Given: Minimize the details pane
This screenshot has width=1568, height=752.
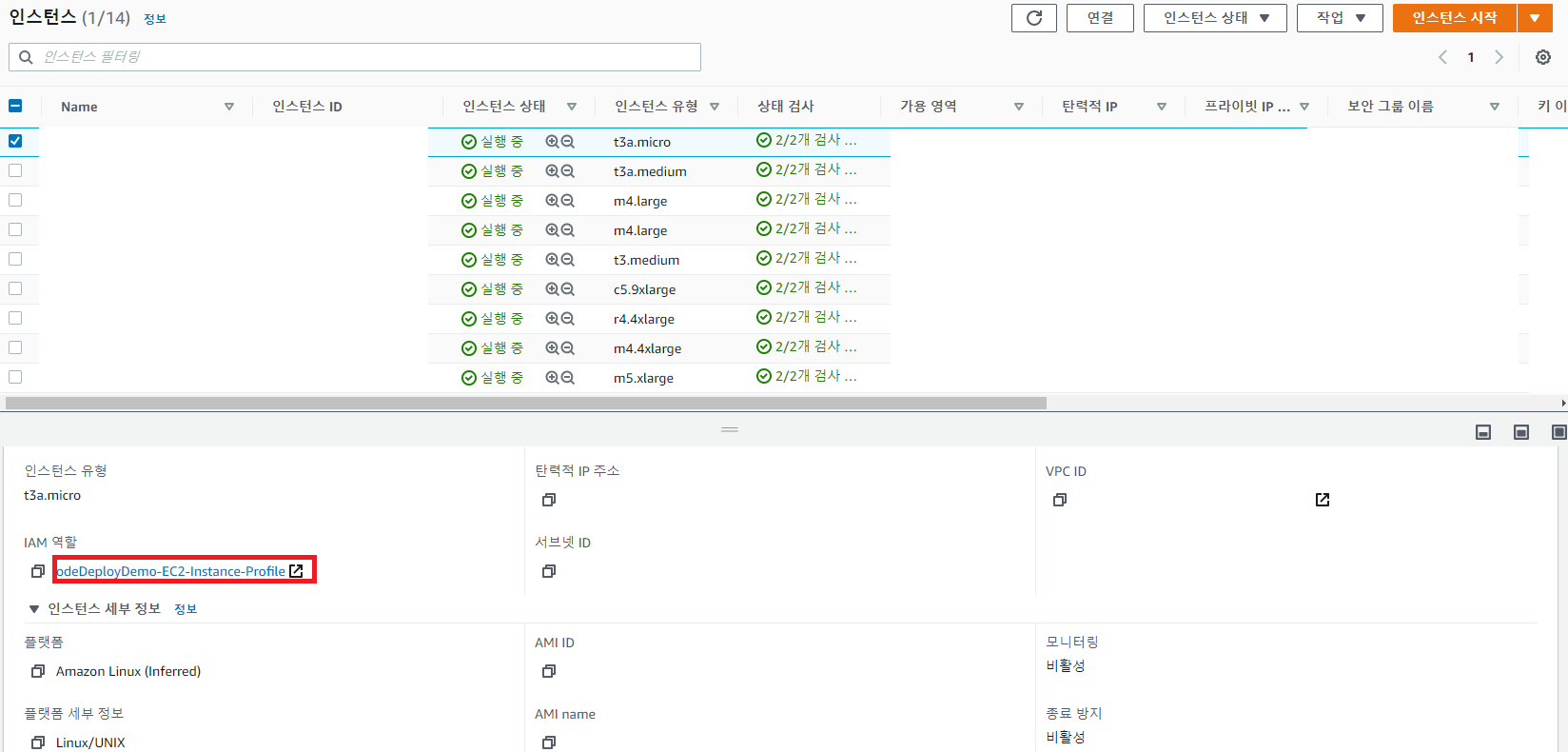Looking at the screenshot, I should click(x=1483, y=432).
